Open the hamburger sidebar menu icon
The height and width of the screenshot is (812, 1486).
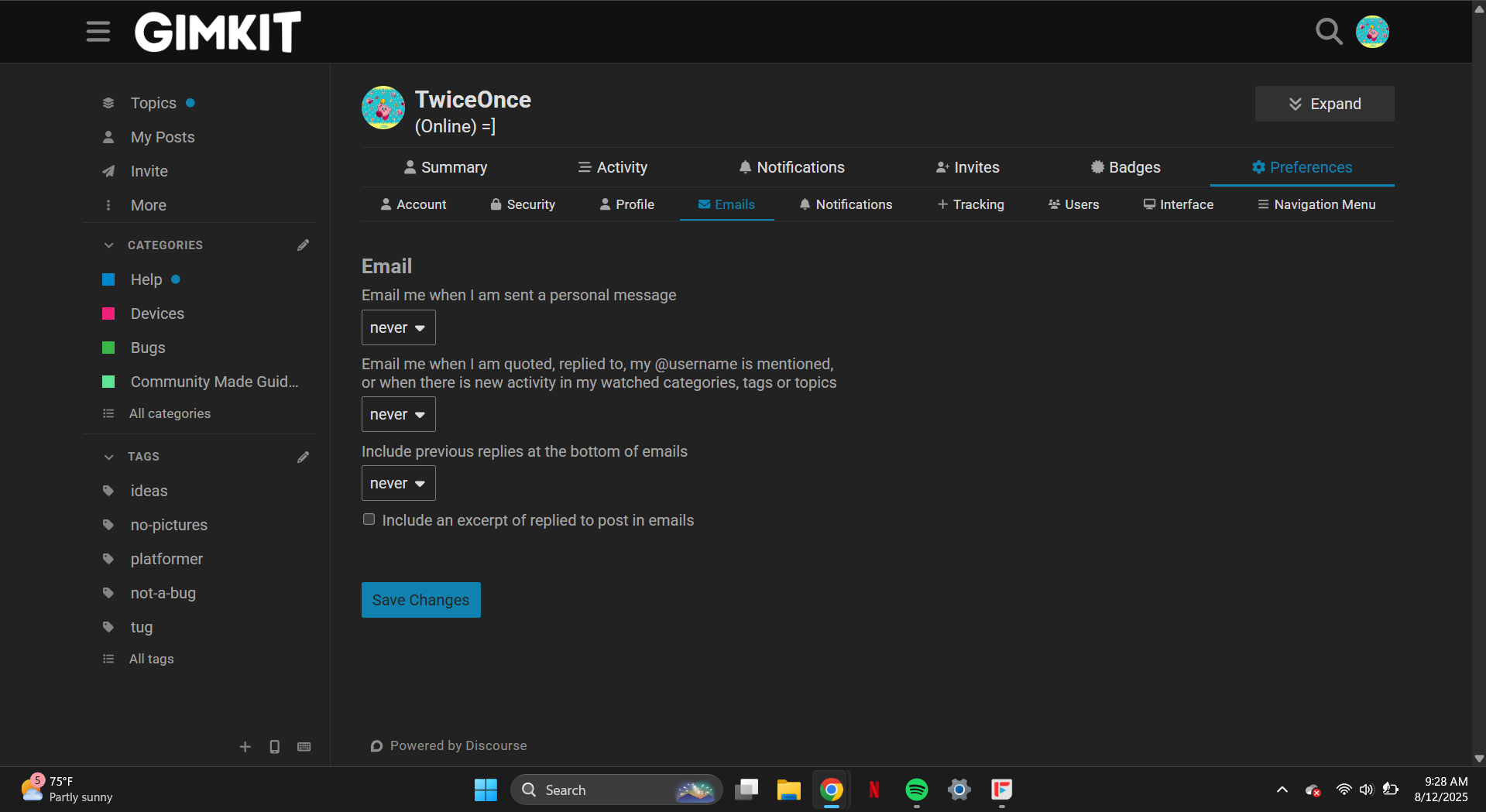[x=98, y=32]
